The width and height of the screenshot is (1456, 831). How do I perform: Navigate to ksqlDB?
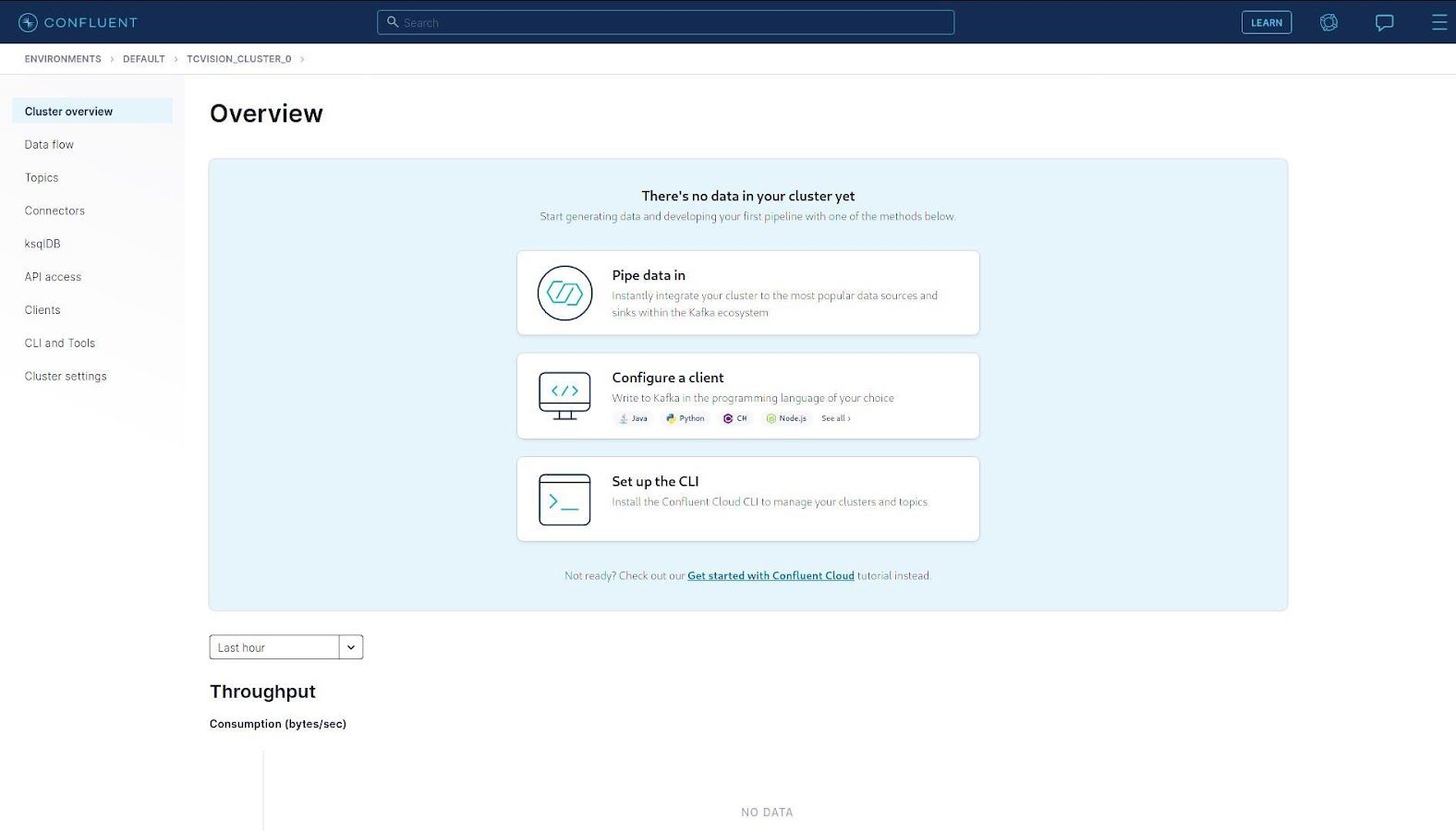point(42,244)
